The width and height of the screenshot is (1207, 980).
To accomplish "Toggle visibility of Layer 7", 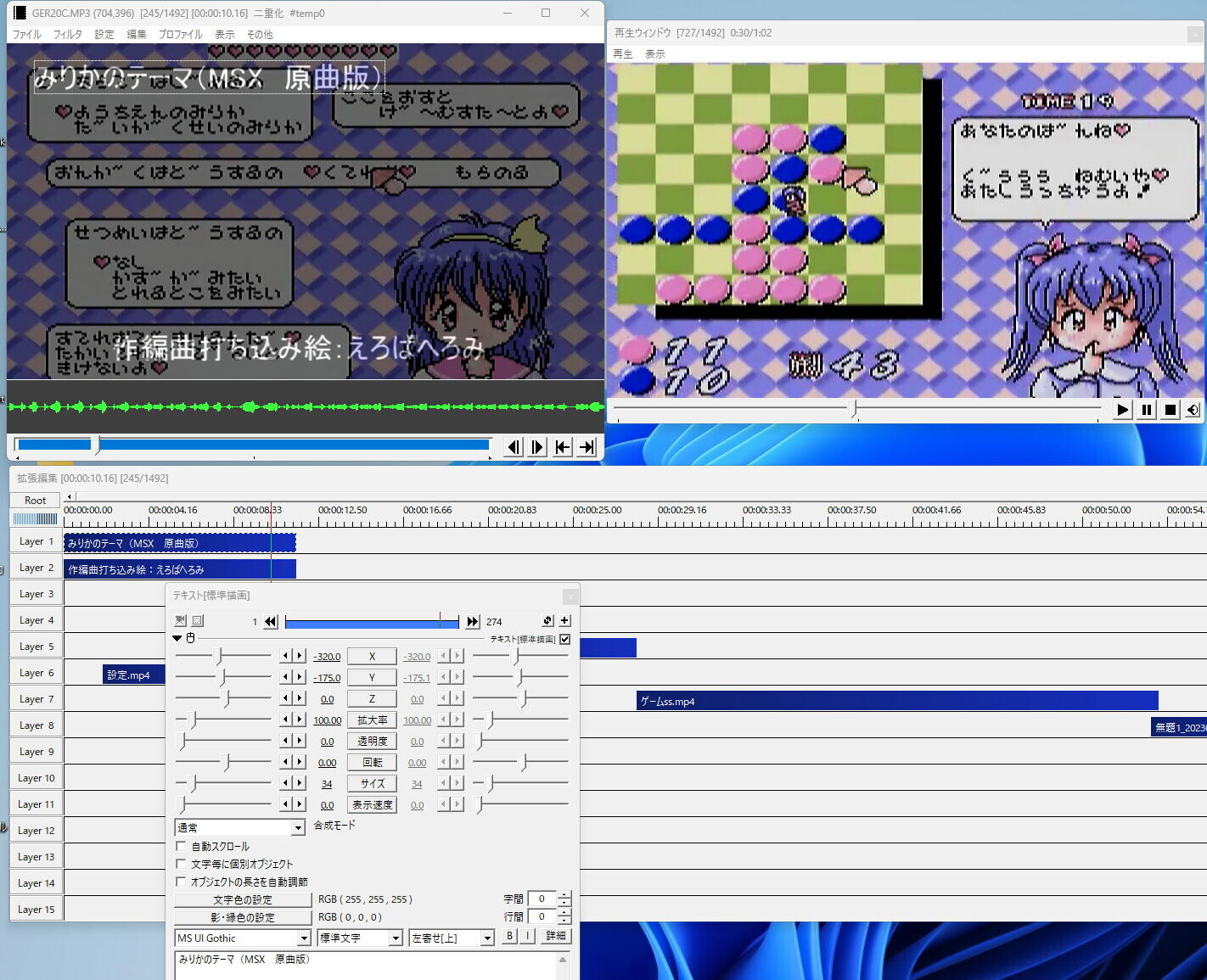I will click(x=36, y=699).
